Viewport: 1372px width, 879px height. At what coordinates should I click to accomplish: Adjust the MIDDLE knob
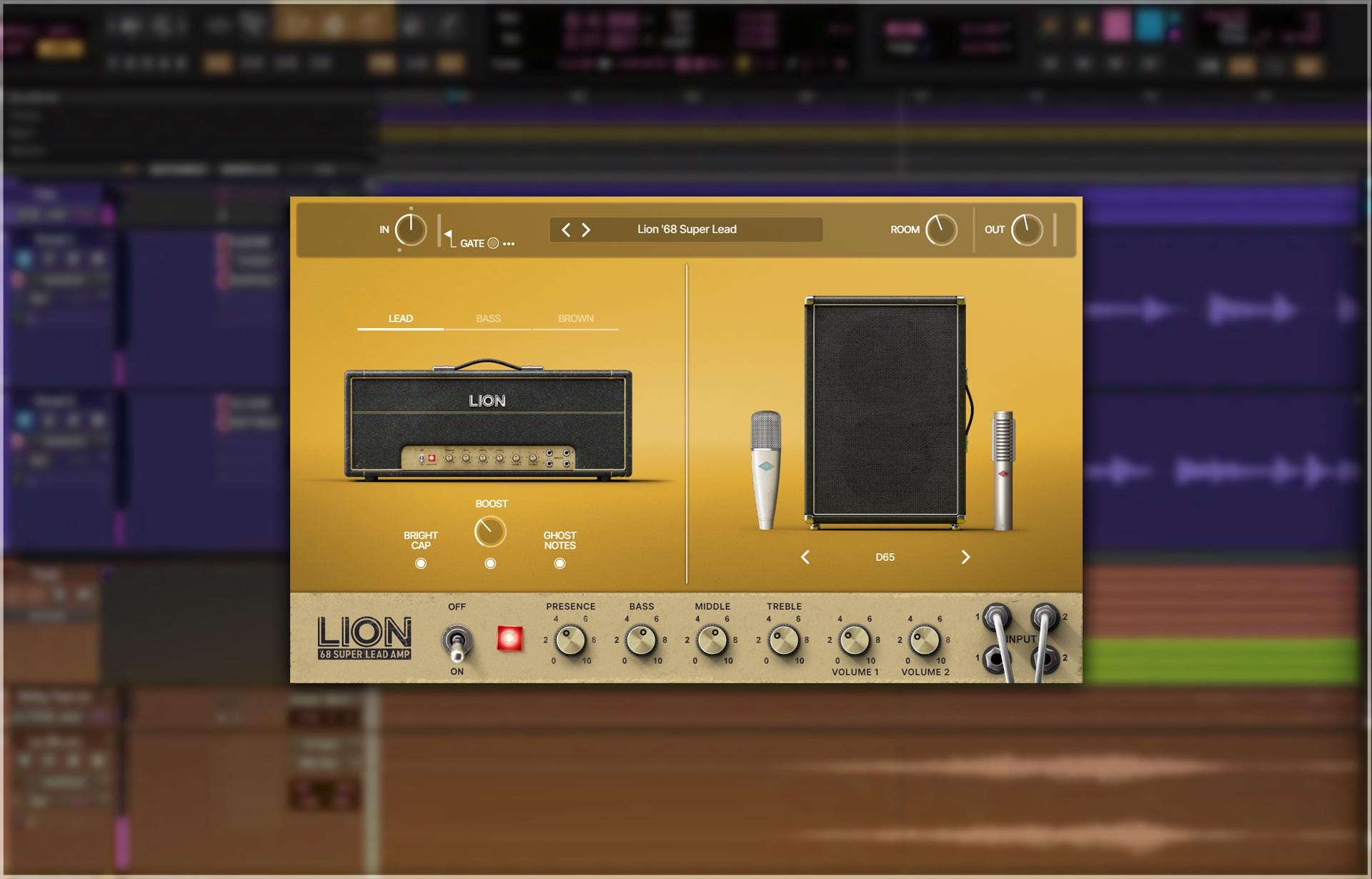point(712,641)
